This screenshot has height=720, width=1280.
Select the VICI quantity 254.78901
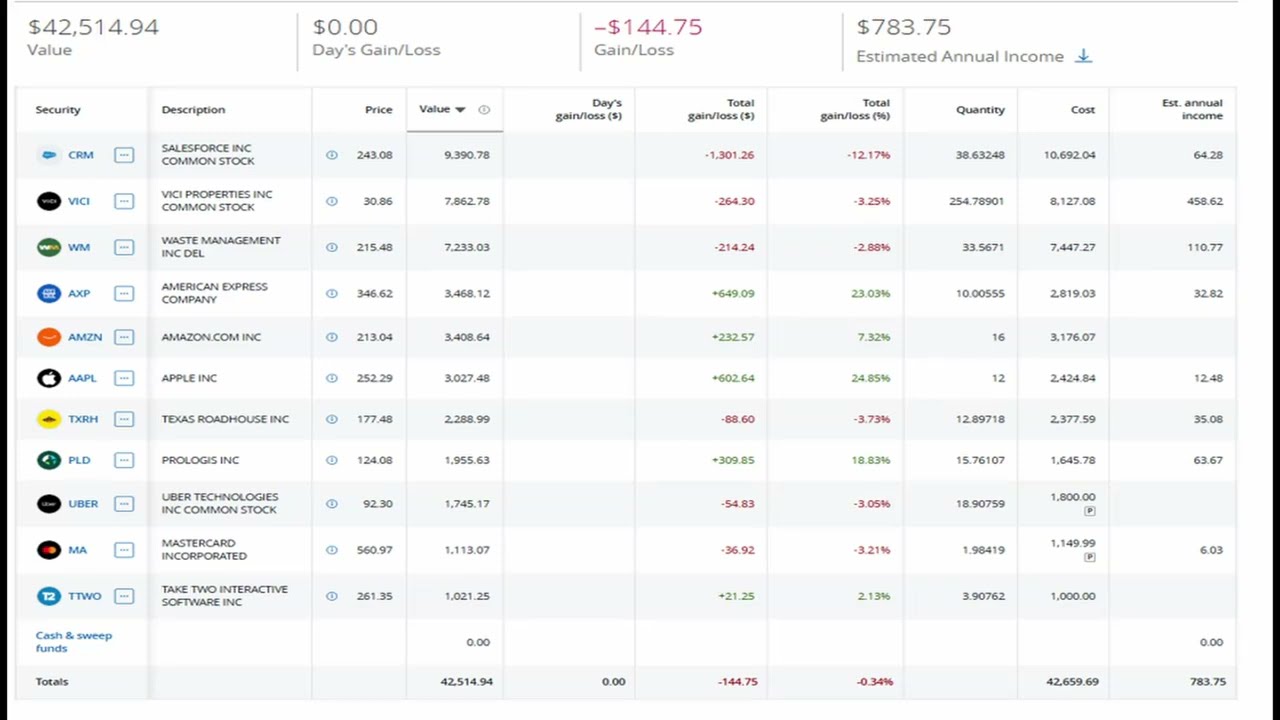977,201
